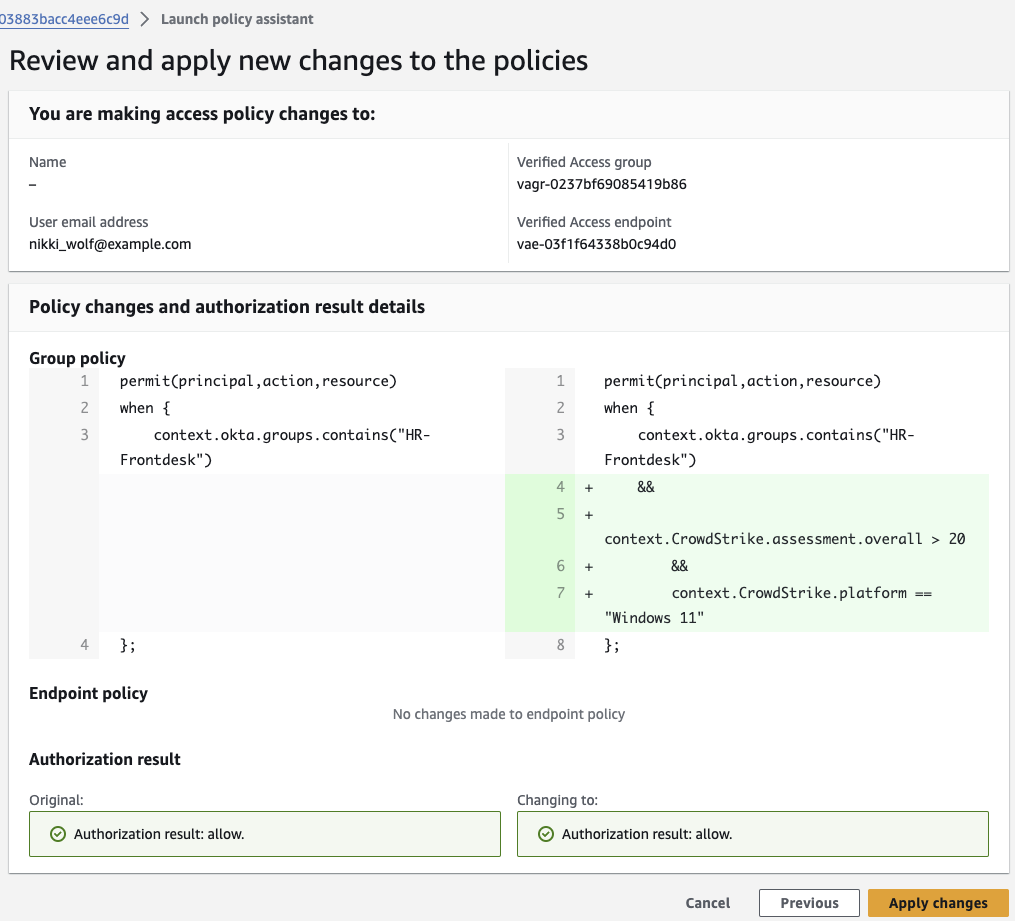Click the plus marker next to line 4
Image resolution: width=1015 pixels, height=921 pixels.
click(x=587, y=487)
